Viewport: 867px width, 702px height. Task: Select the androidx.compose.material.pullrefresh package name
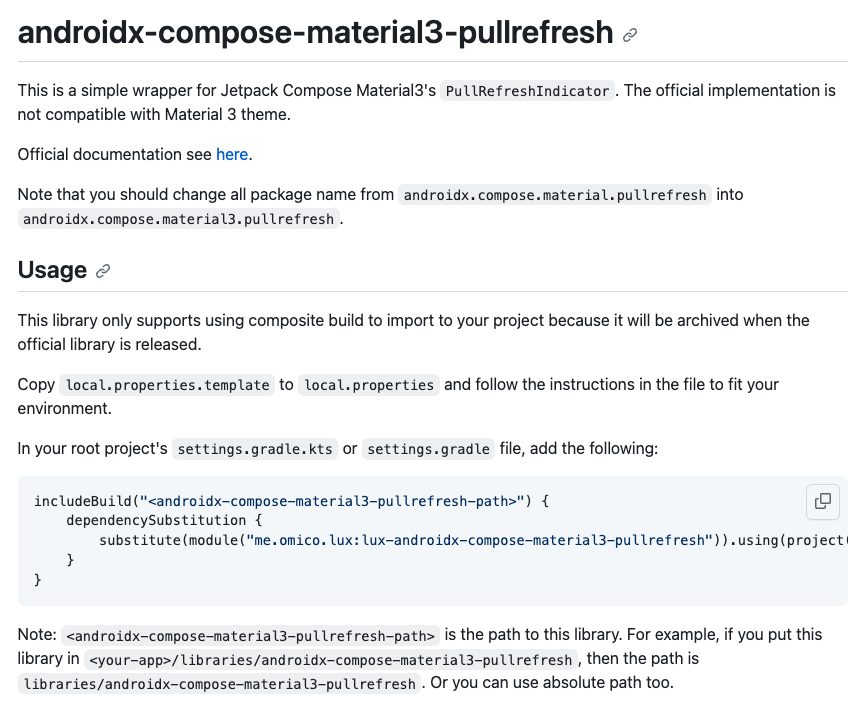pyautogui.click(x=555, y=194)
